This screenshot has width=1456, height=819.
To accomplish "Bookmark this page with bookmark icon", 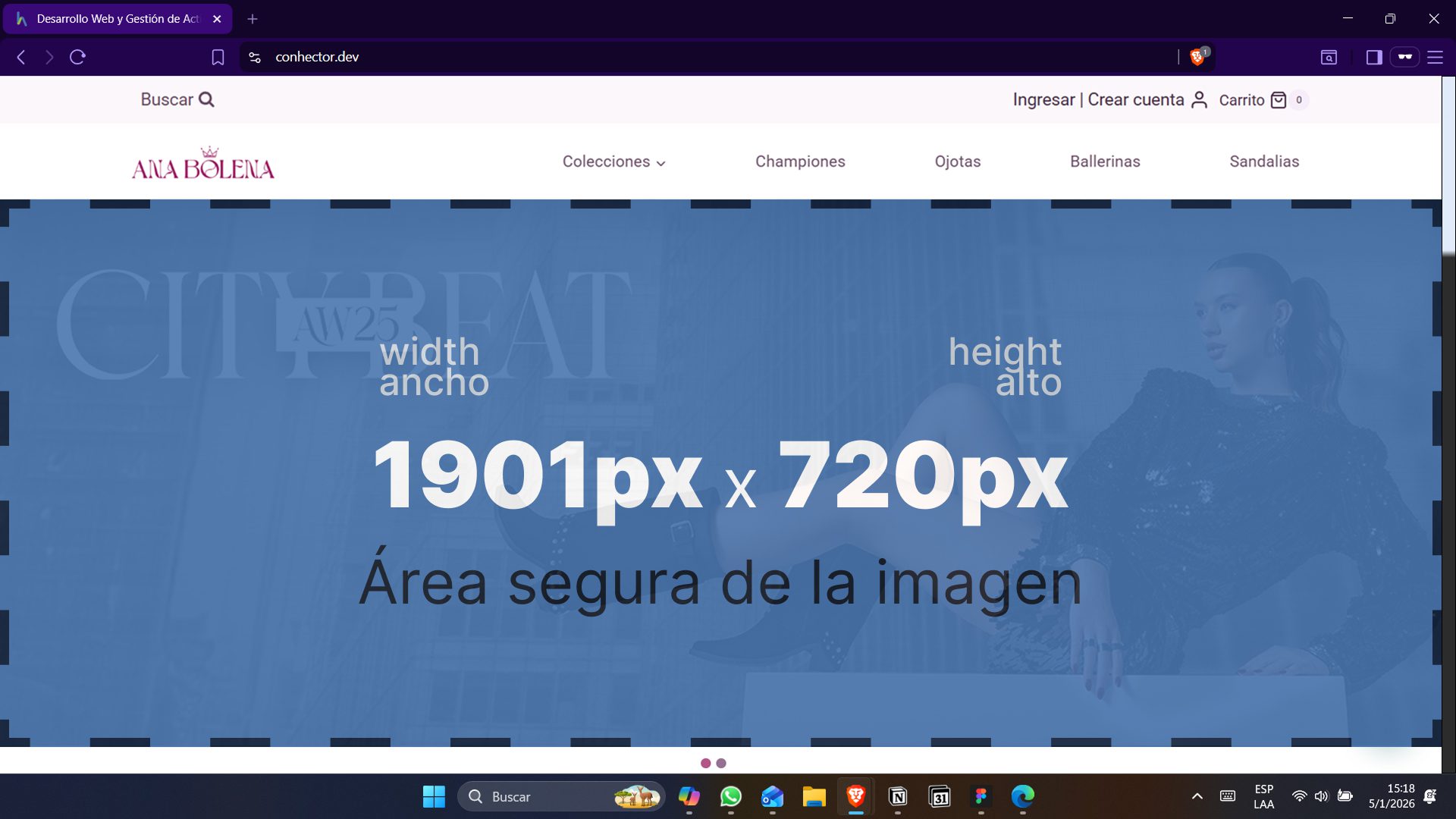I will click(x=218, y=57).
